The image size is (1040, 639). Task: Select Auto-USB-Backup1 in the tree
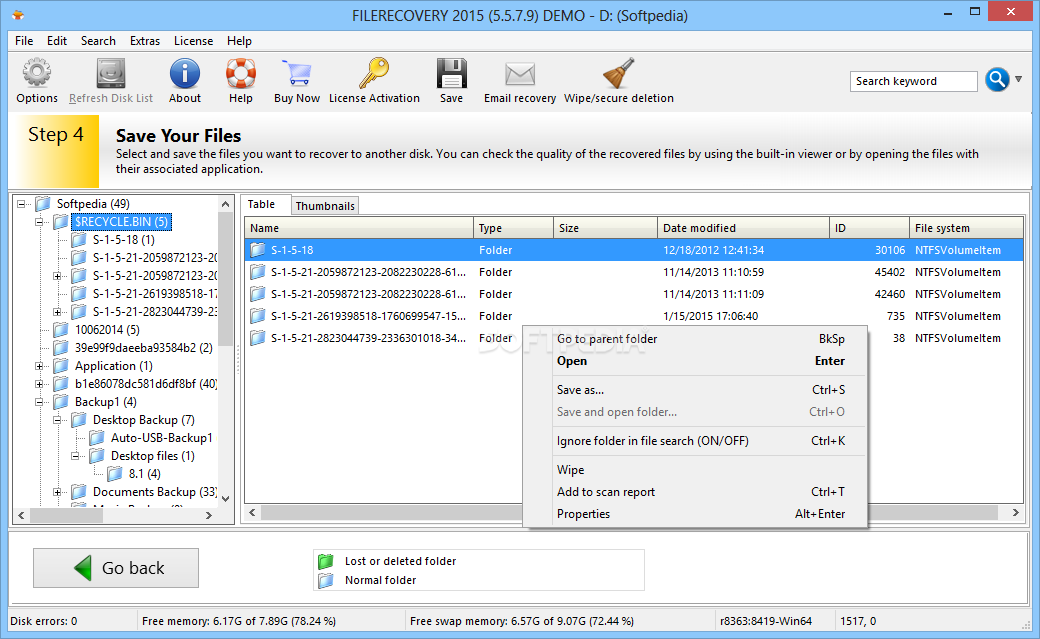pyautogui.click(x=162, y=438)
